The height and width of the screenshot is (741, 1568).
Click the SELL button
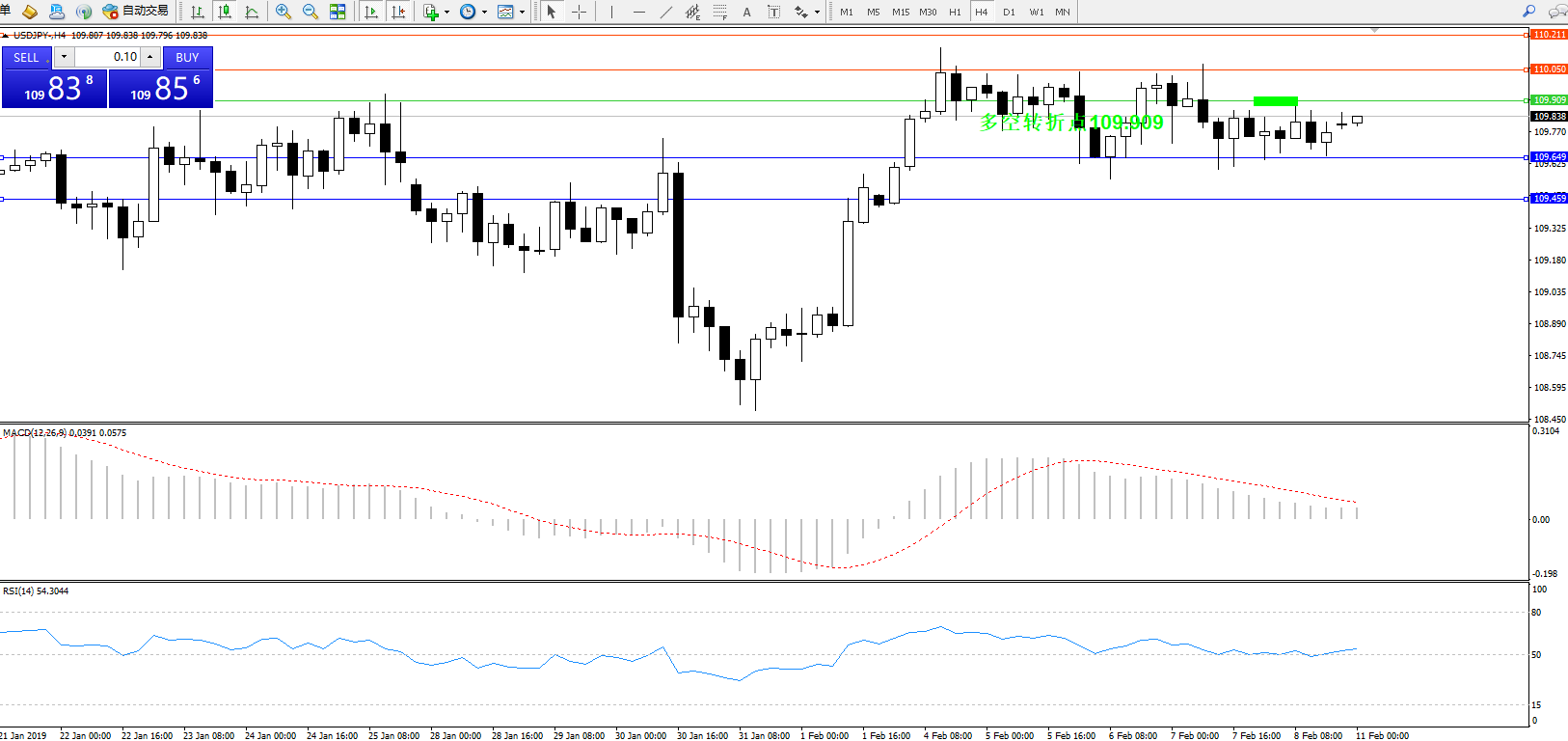(x=26, y=58)
